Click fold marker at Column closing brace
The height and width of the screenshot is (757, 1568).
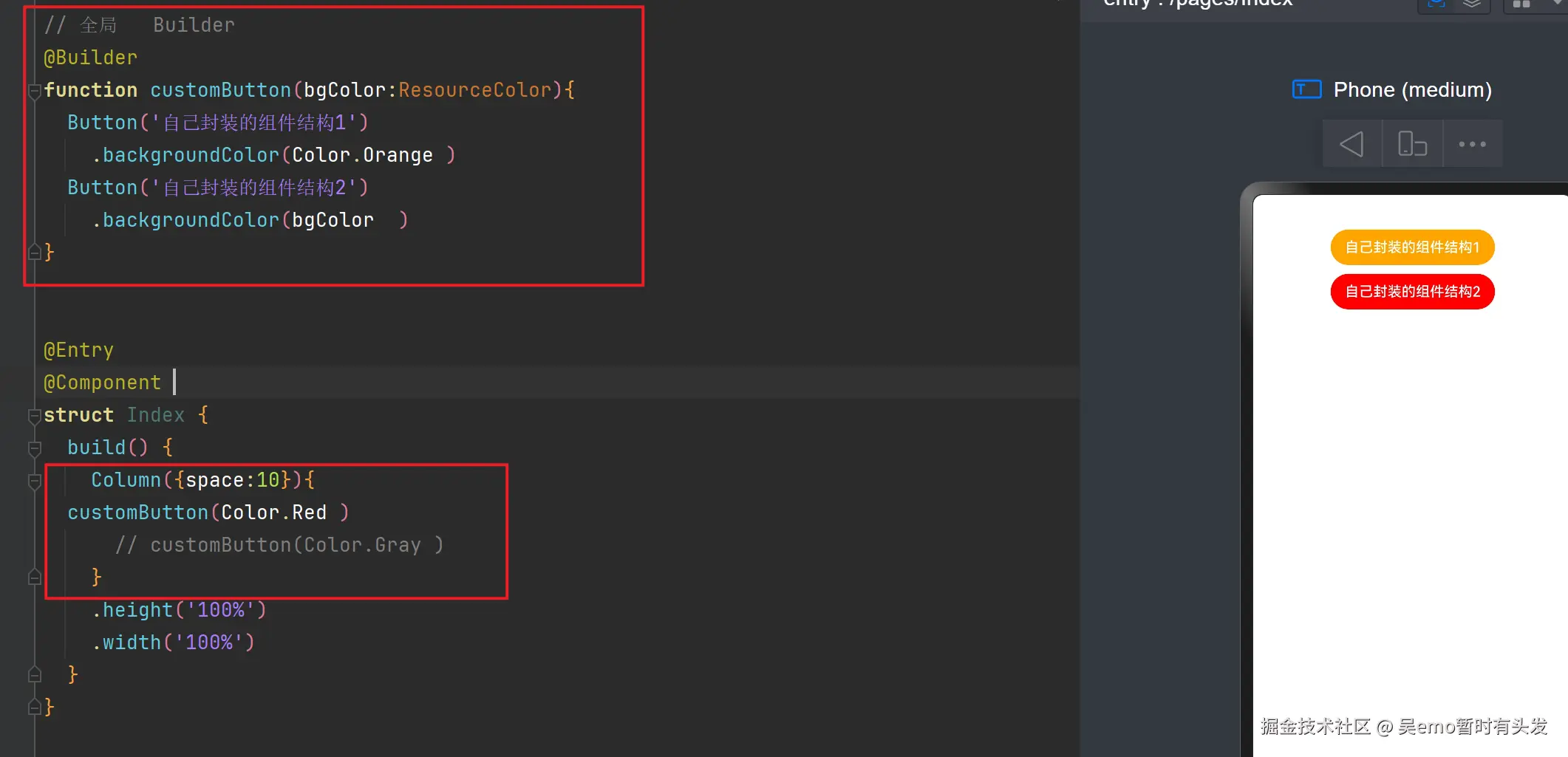pyautogui.click(x=34, y=577)
